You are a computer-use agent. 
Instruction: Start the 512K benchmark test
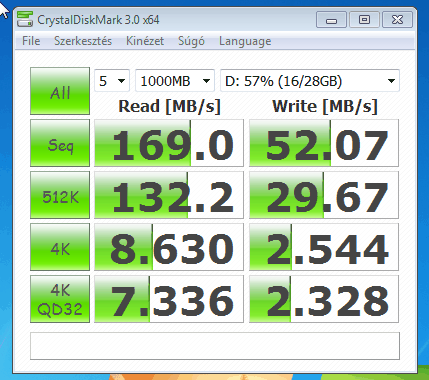60,195
